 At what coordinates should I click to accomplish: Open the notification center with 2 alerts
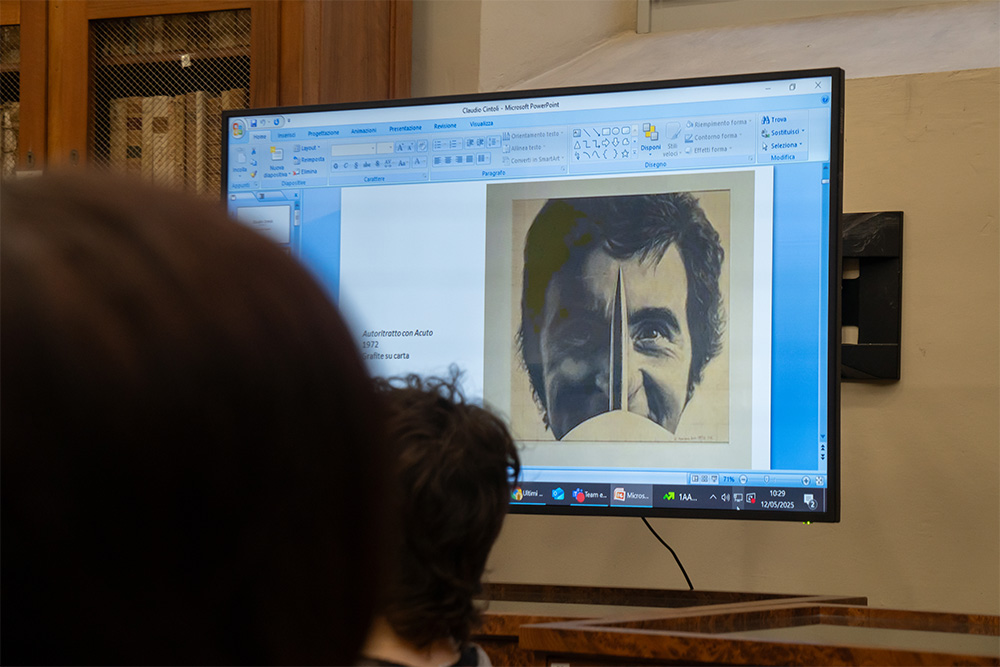(x=810, y=501)
